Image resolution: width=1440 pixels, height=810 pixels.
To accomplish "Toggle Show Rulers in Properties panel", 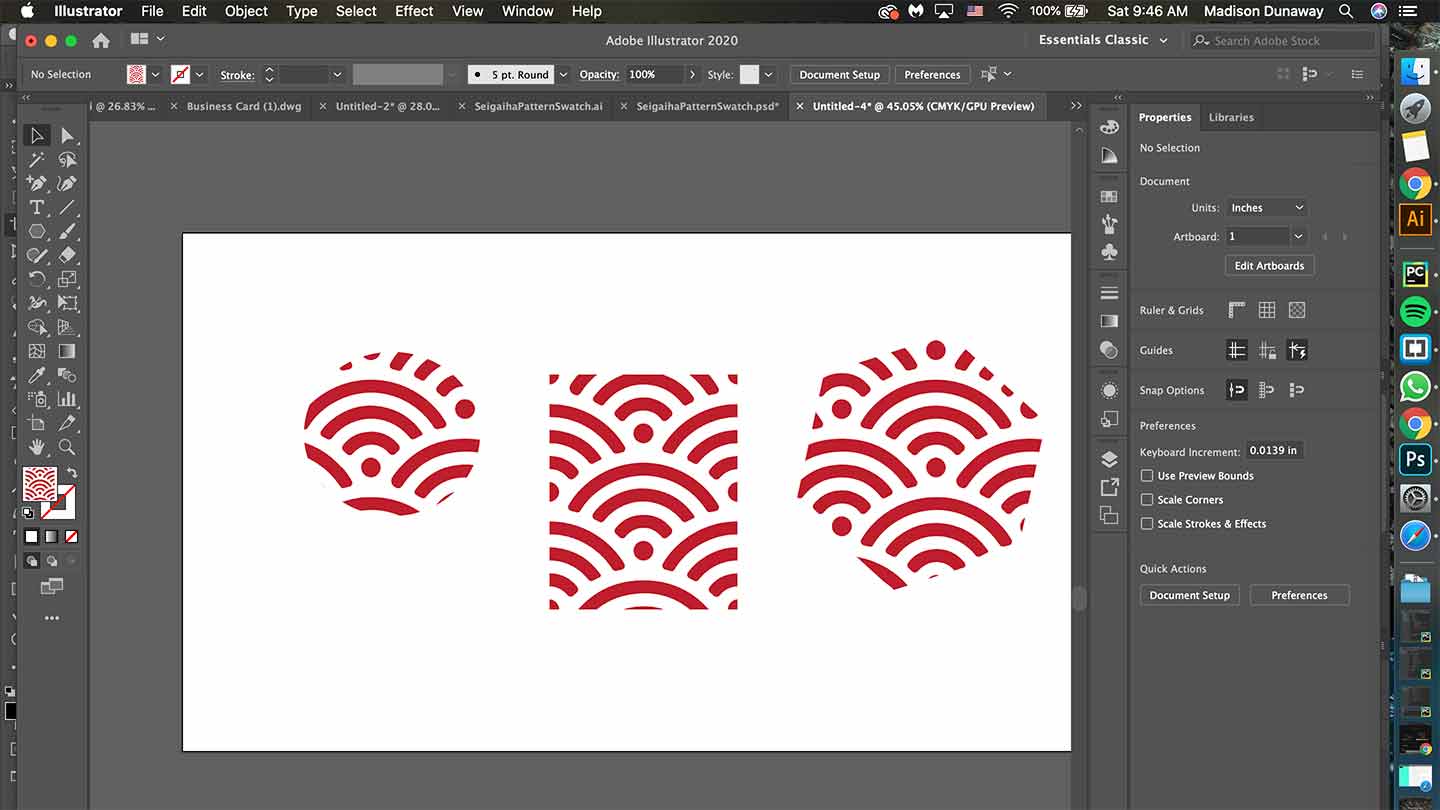I will point(1237,310).
